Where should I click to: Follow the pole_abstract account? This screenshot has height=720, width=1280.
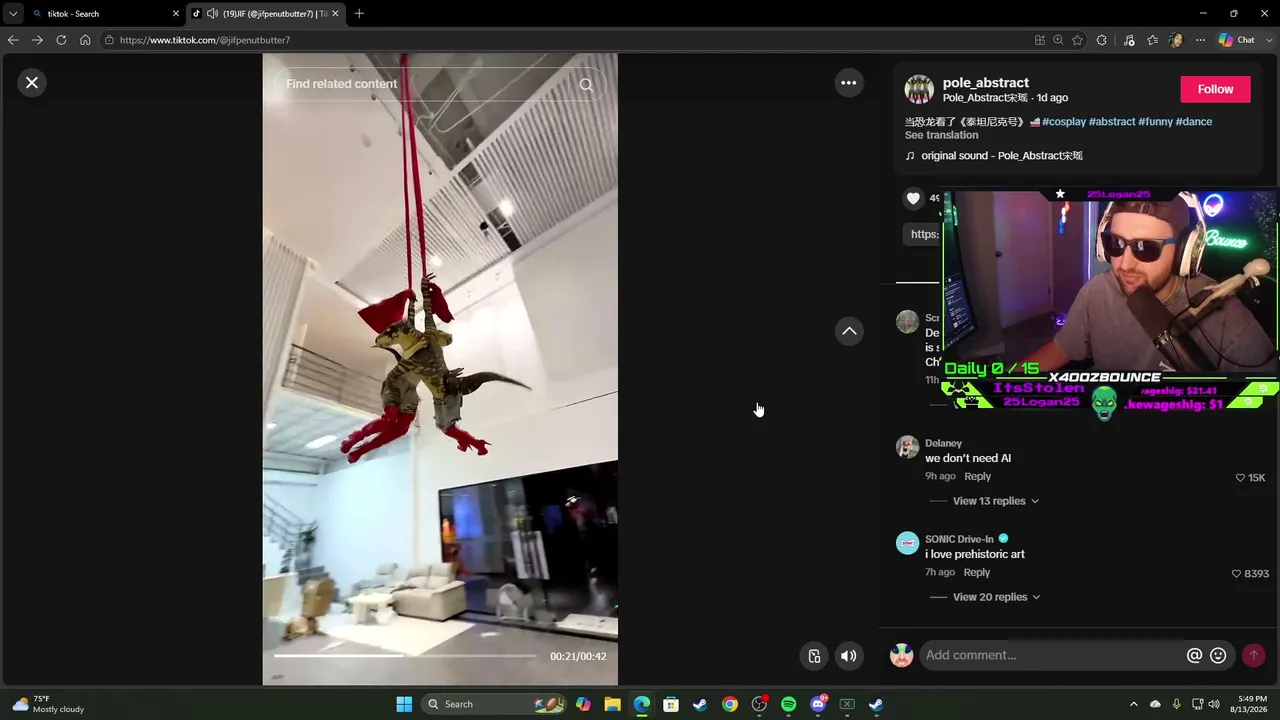coord(1215,89)
